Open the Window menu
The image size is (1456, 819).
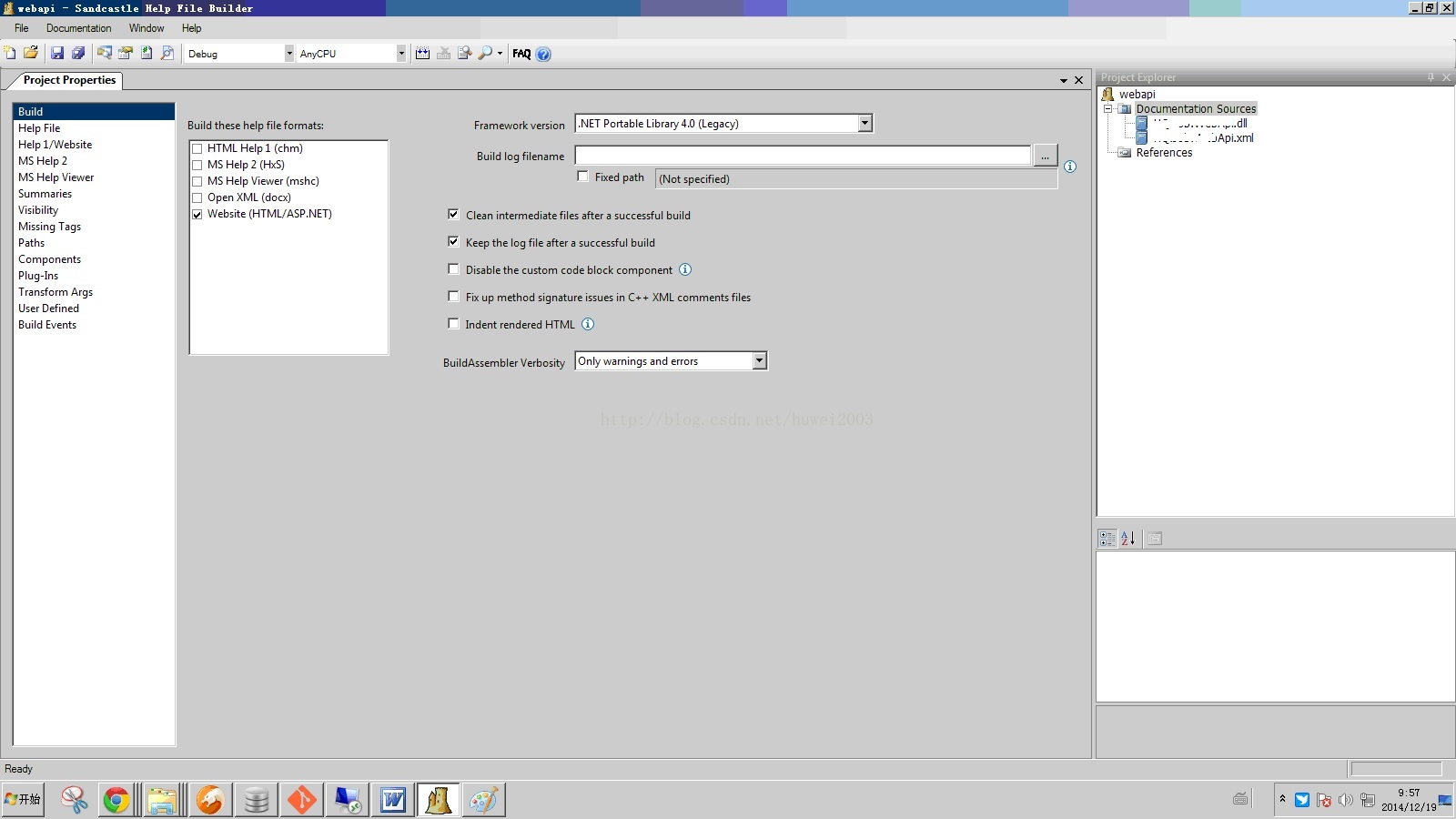[x=147, y=28]
